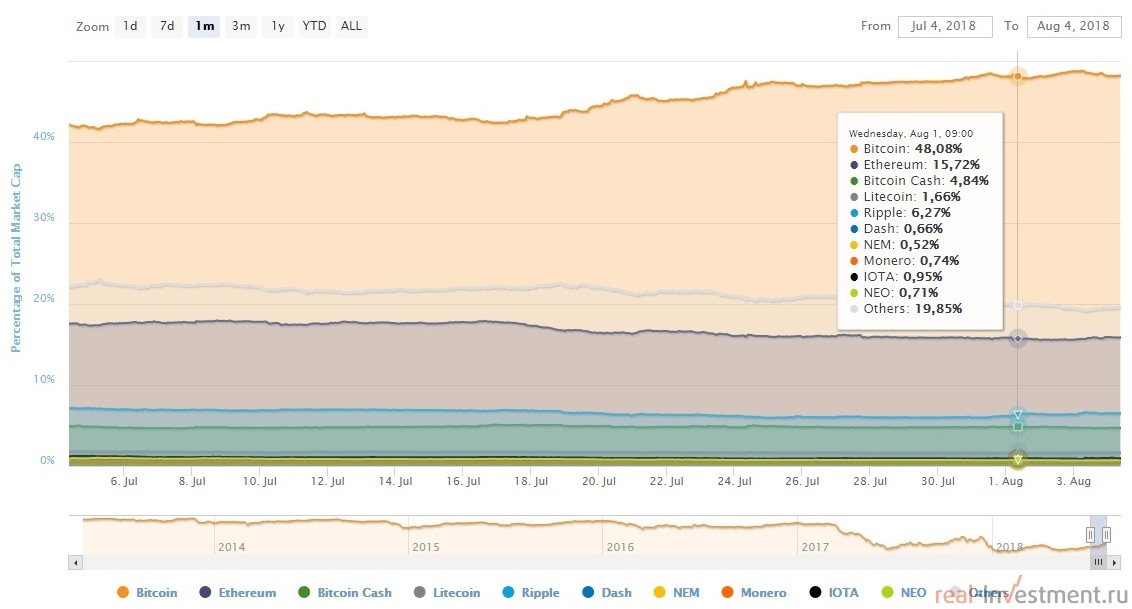The width and height of the screenshot is (1132, 609).
Task: Click the '10. Jul' x-axis label
Action: [259, 481]
